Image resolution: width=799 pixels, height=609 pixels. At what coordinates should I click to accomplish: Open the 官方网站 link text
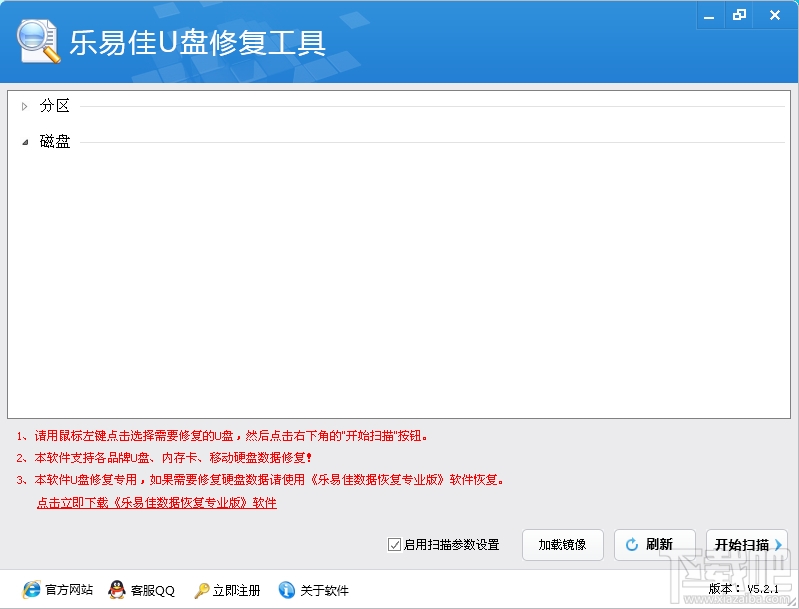[x=69, y=590]
